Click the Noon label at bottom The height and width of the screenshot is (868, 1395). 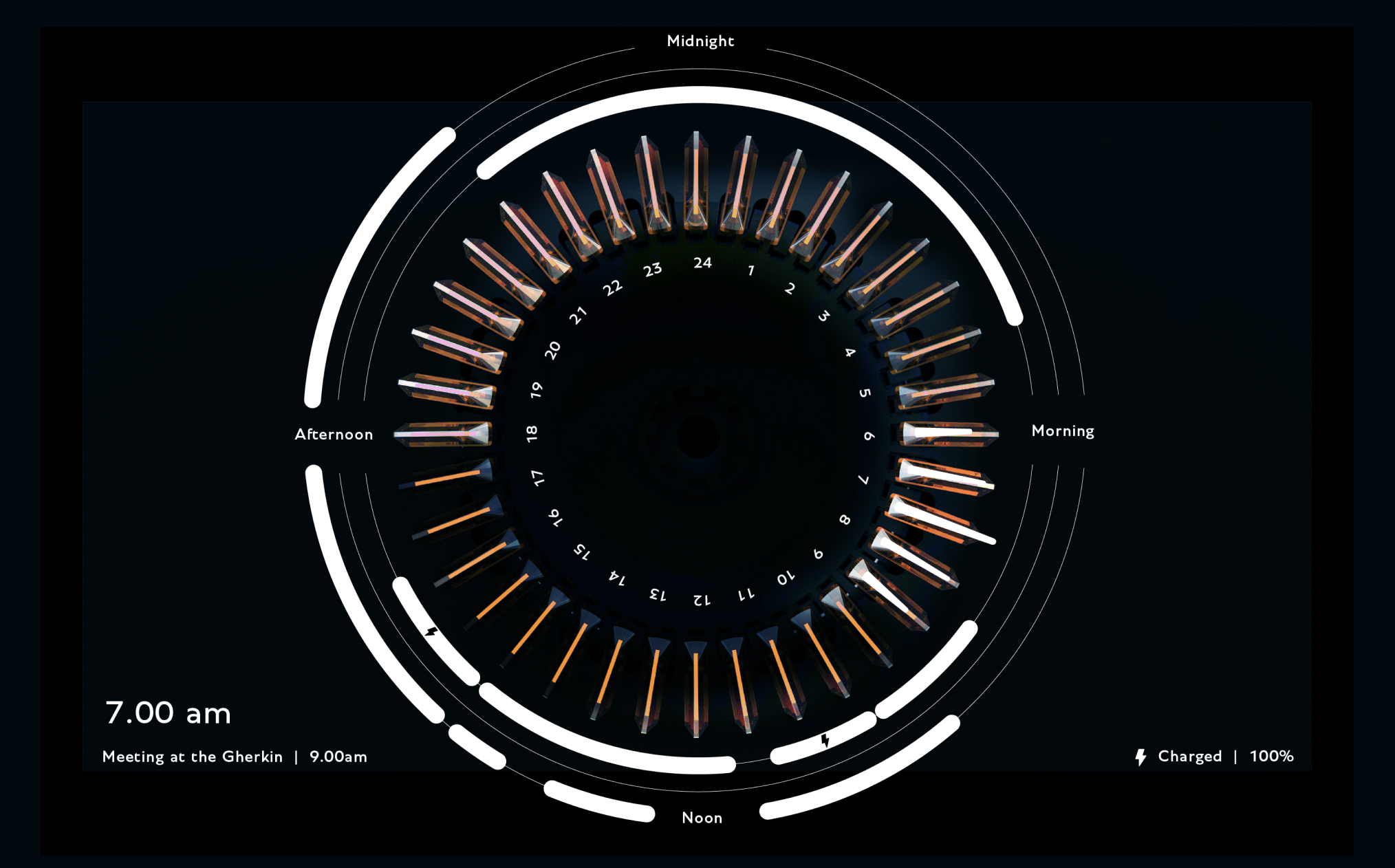tap(702, 818)
